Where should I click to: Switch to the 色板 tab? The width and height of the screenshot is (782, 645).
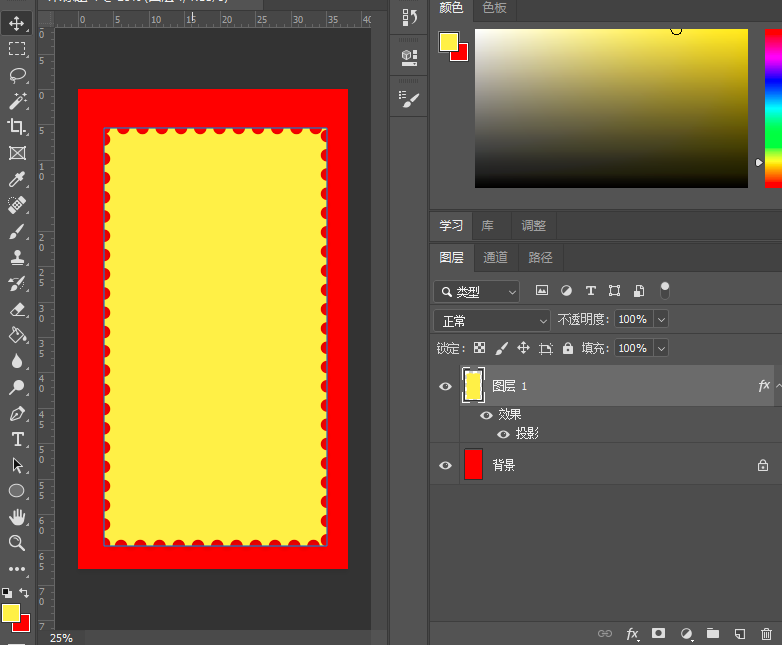click(x=494, y=8)
